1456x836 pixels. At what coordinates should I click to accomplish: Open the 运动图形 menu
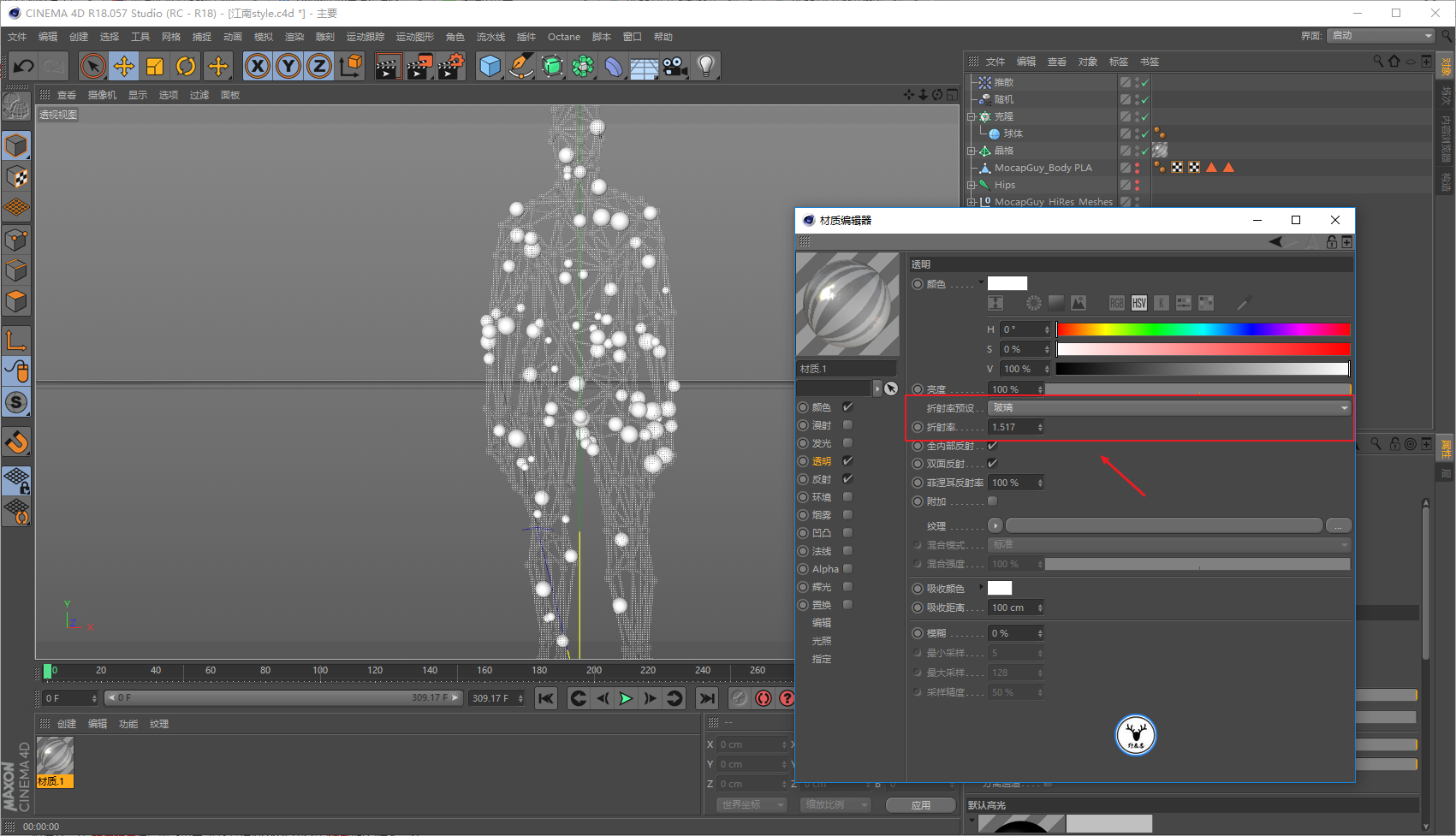pos(415,37)
